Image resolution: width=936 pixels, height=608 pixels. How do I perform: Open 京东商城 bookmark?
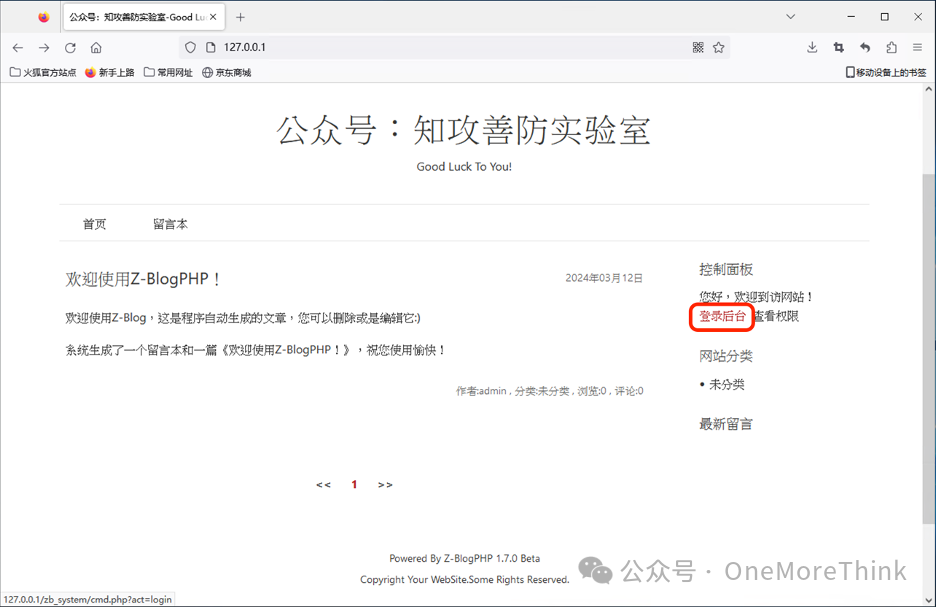tap(226, 72)
